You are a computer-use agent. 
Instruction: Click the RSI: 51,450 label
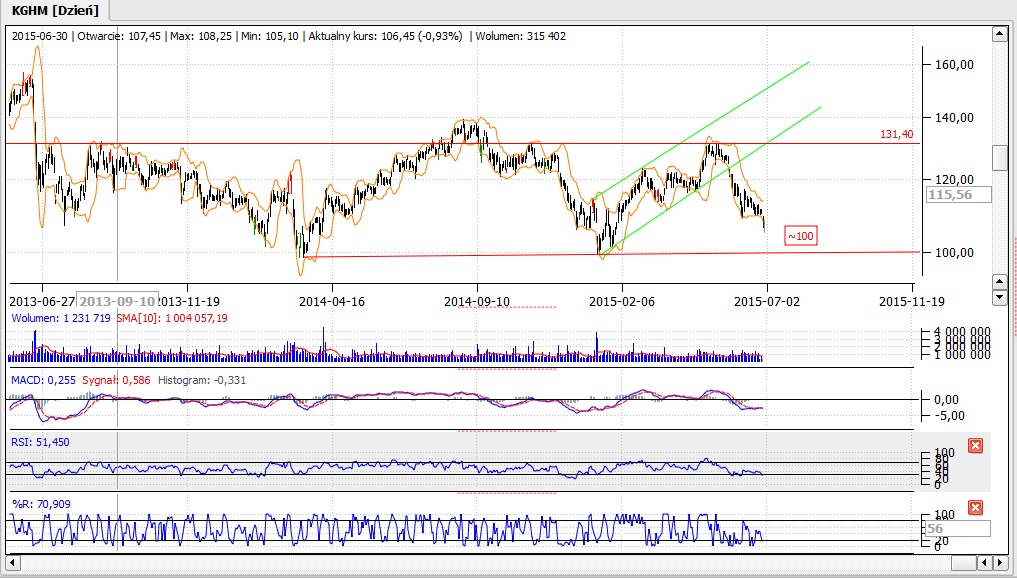coord(40,441)
